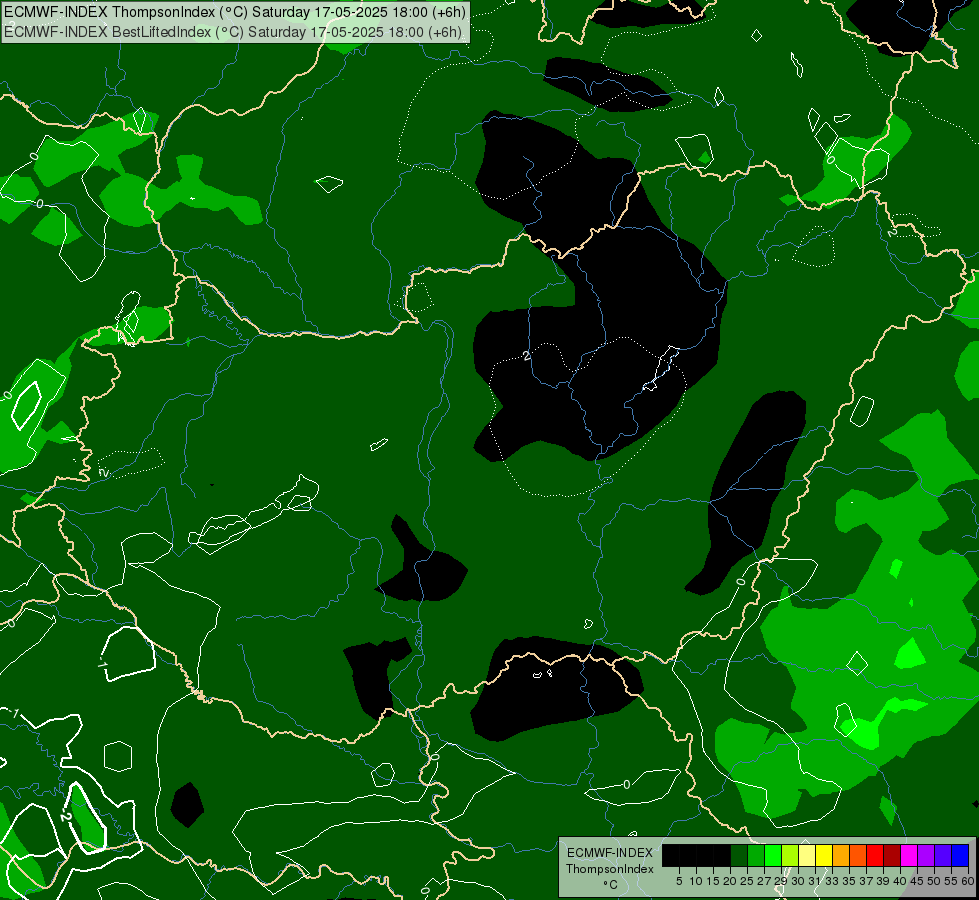The image size is (979, 900).
Task: Click the medium green 25-27 legend swatch
Action: 756,855
